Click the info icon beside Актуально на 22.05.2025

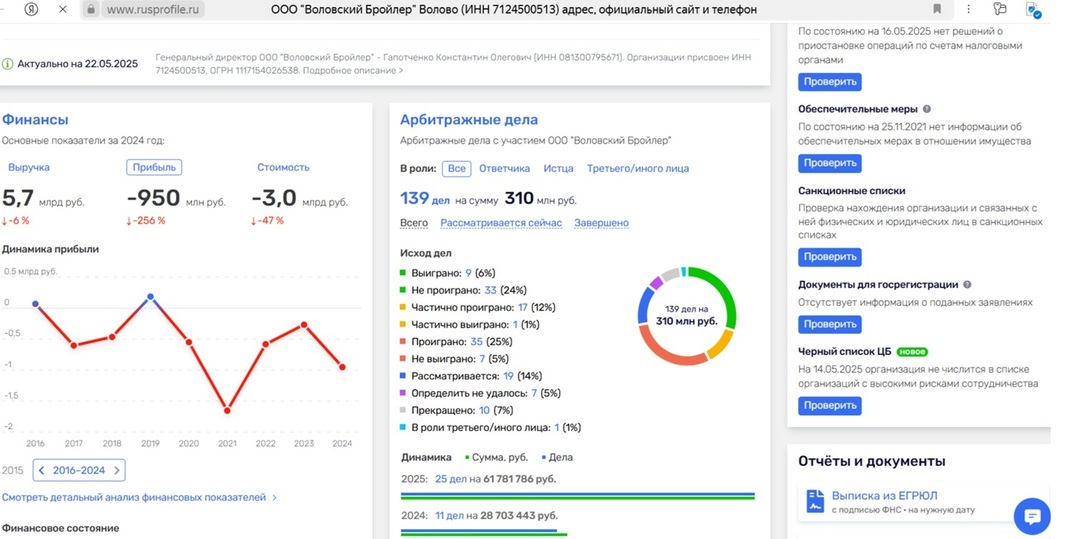pos(7,64)
